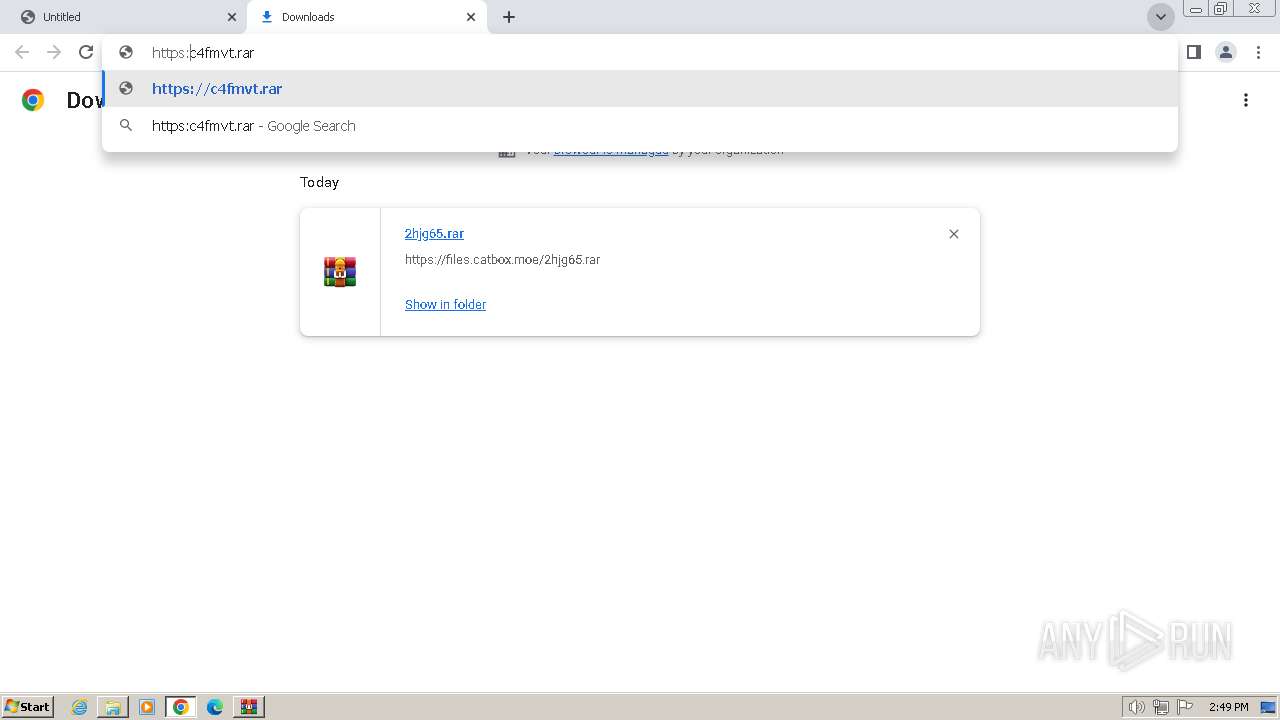Close the Downloads tab
This screenshot has width=1280, height=720.
tap(471, 17)
